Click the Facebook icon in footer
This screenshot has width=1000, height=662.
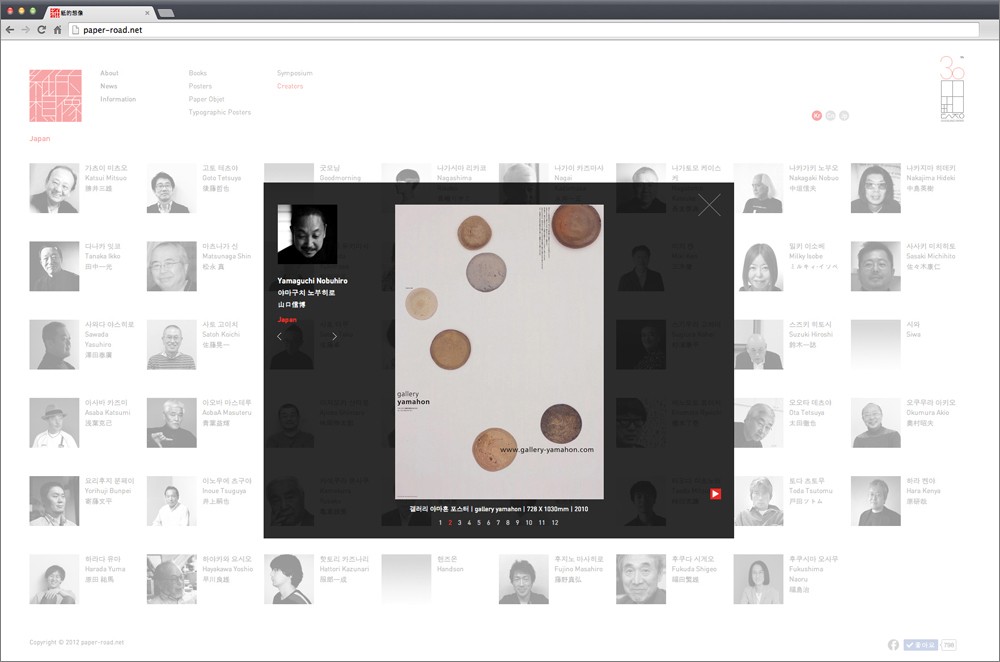click(x=893, y=645)
